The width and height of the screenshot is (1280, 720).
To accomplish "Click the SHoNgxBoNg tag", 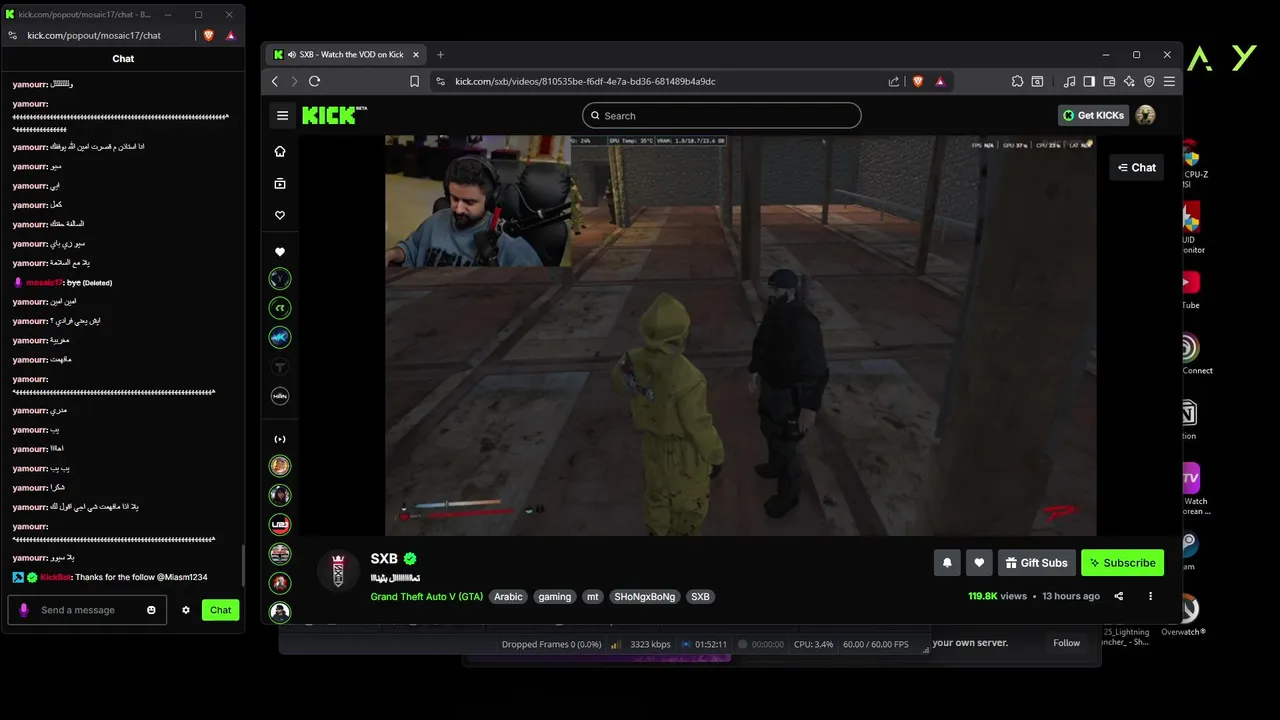I will (x=645, y=597).
